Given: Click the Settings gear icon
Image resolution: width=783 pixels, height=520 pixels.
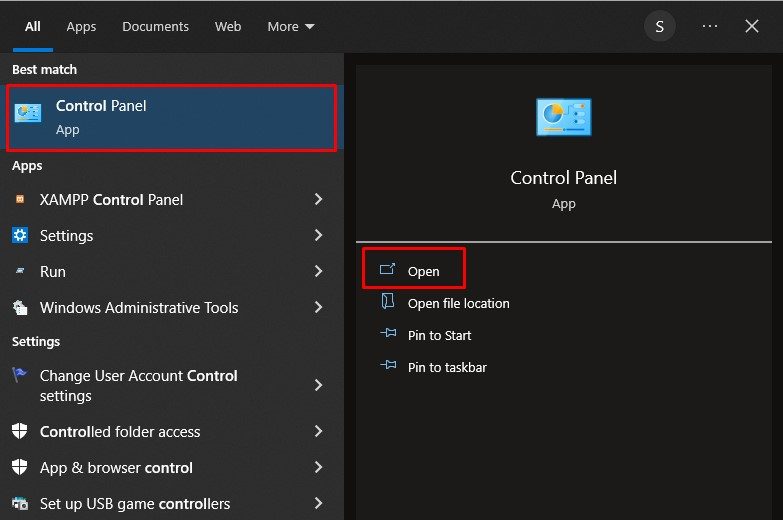Looking at the screenshot, I should click(20, 235).
